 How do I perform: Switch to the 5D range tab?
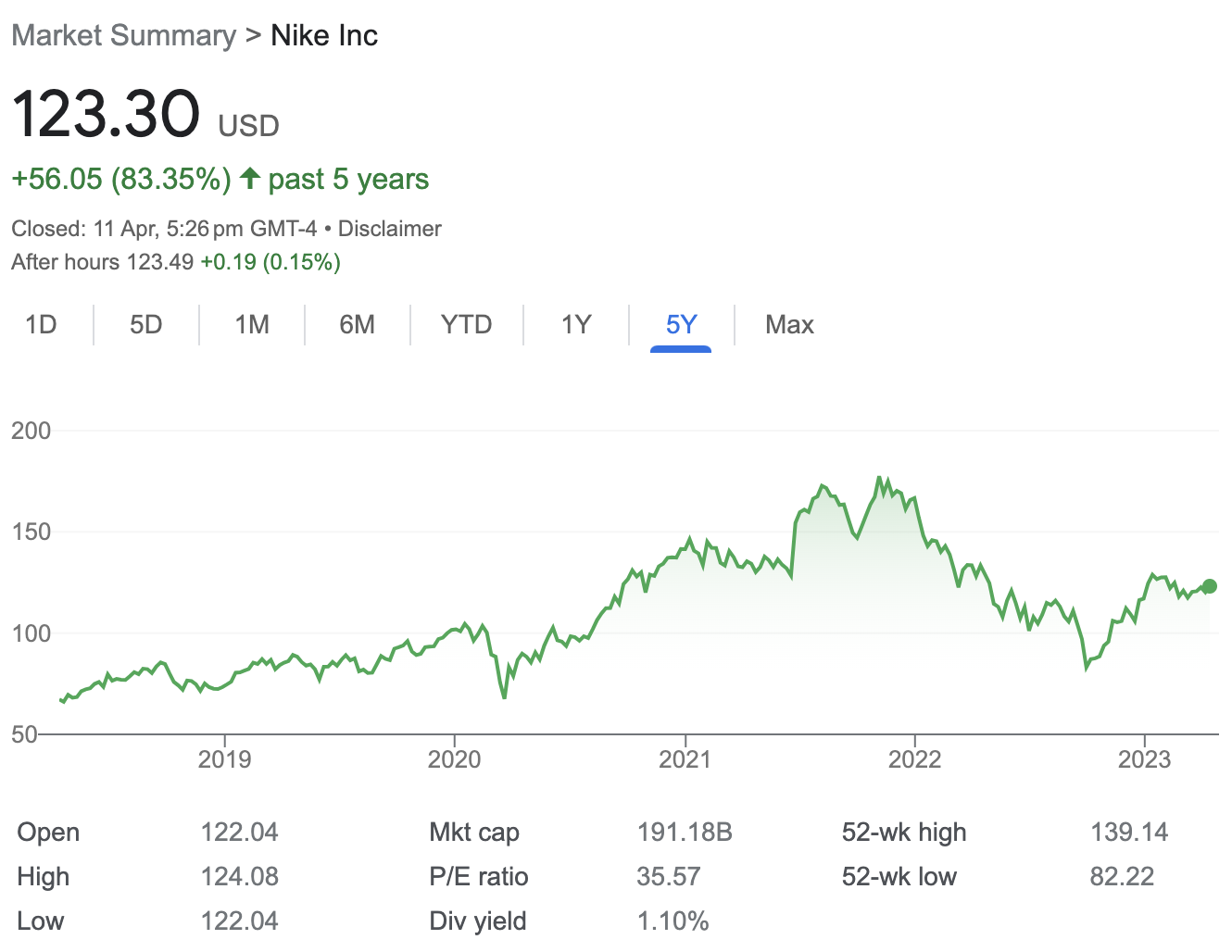[146, 325]
